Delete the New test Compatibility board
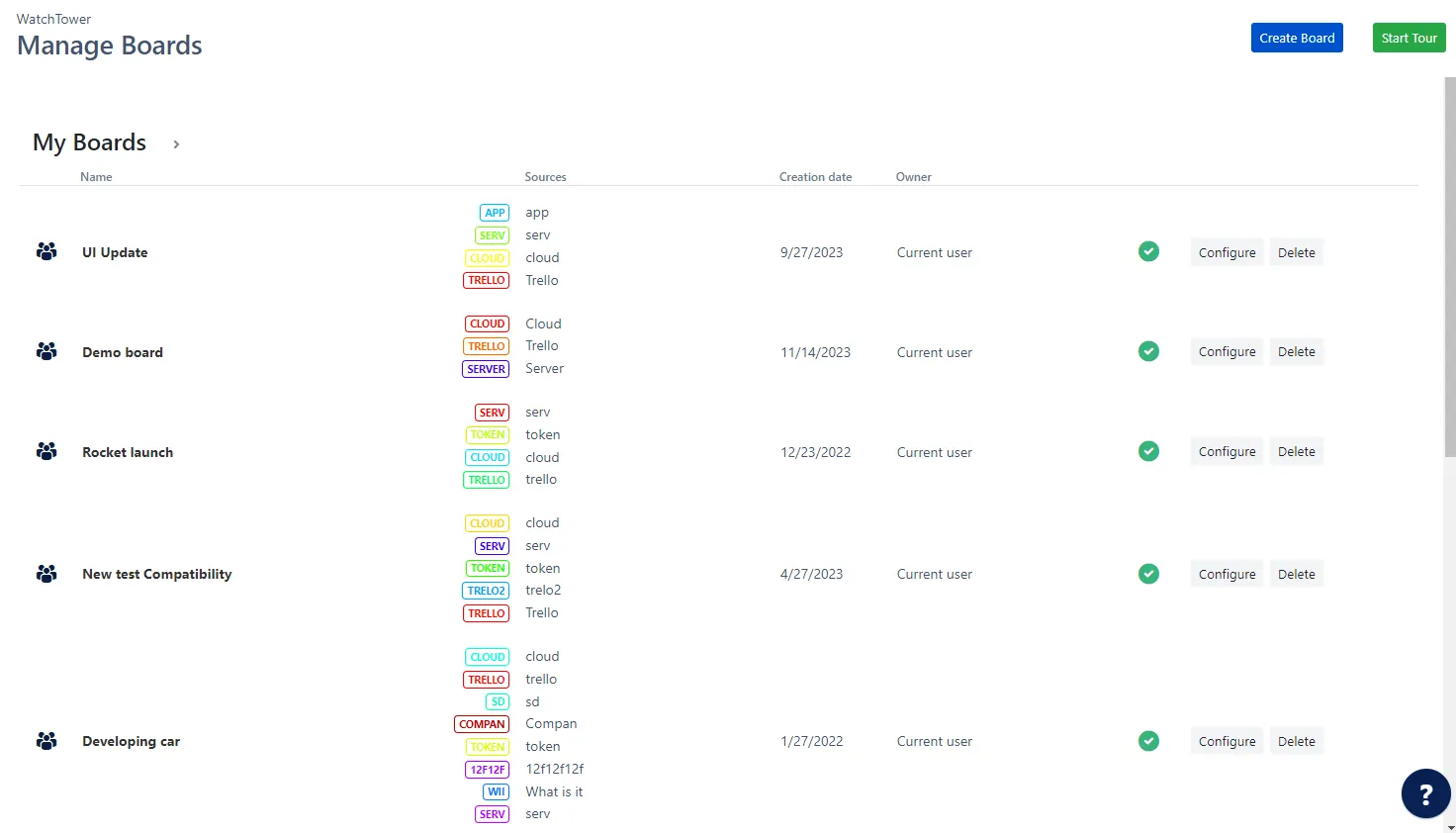 point(1297,574)
